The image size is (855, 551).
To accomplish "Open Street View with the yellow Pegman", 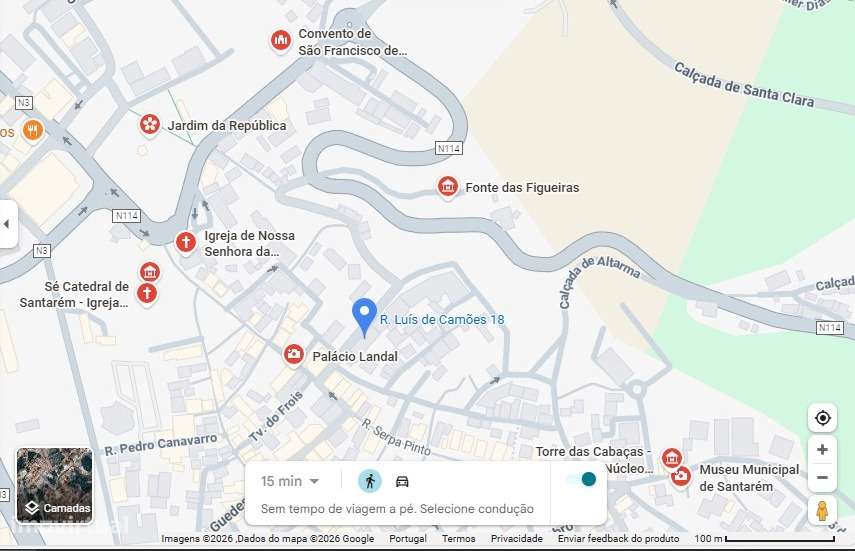I will (x=822, y=511).
